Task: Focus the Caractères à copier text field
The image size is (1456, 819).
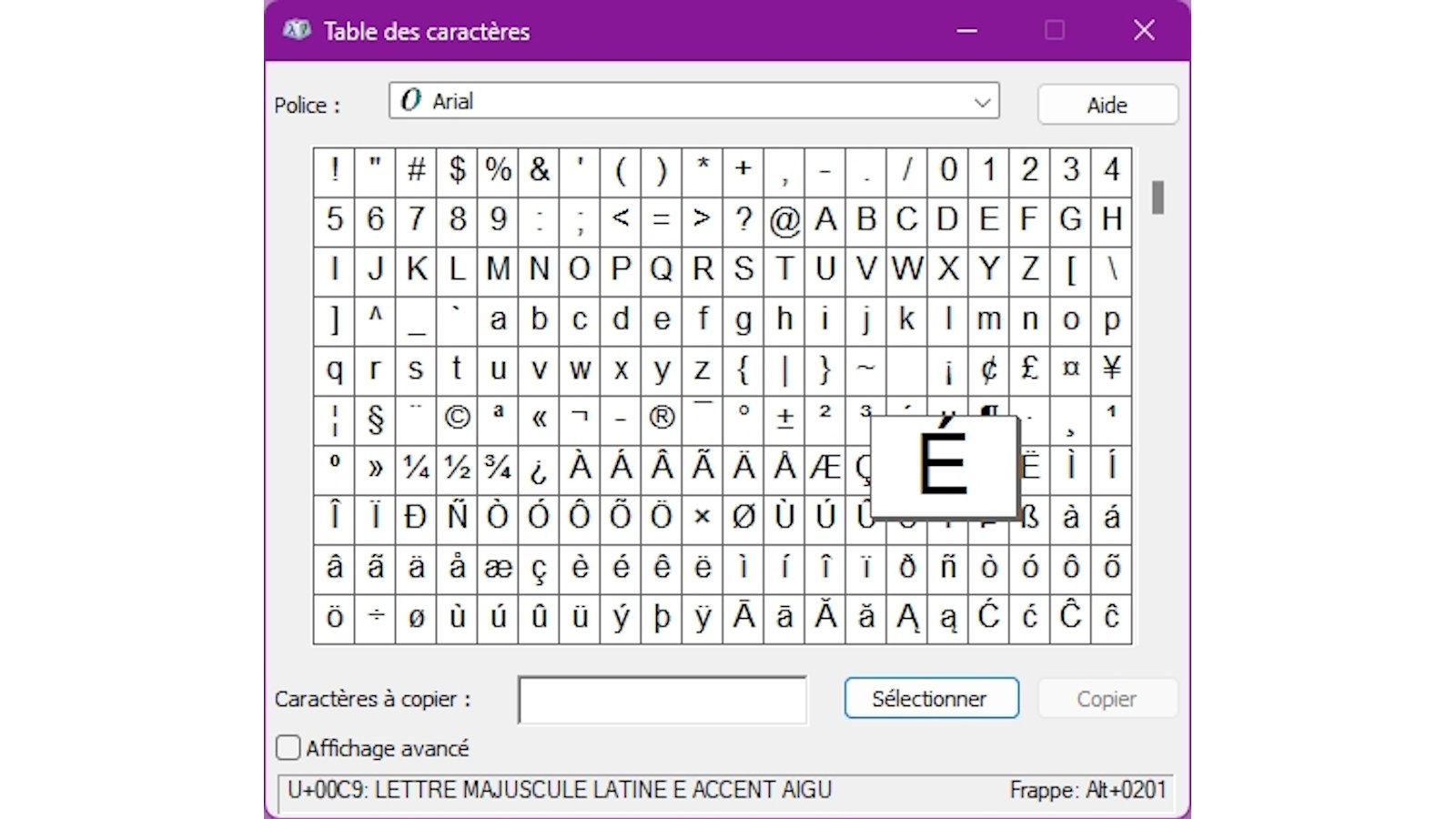Action: pos(662,700)
